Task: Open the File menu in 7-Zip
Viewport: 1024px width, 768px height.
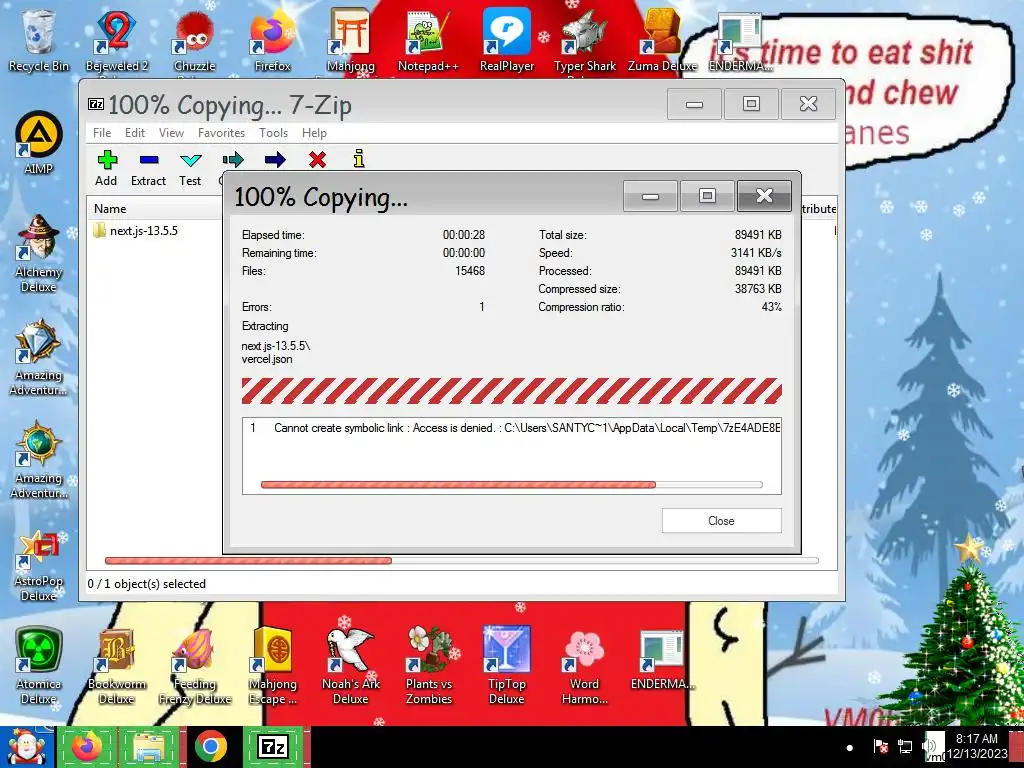Action: (x=102, y=133)
